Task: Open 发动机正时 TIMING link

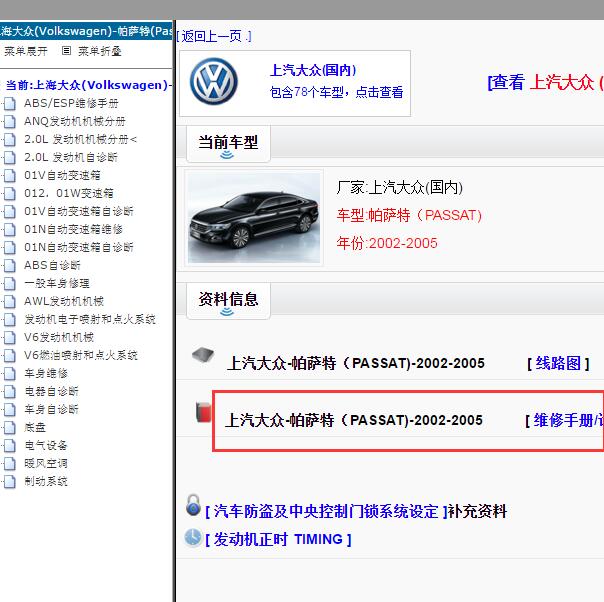Action: point(278,540)
